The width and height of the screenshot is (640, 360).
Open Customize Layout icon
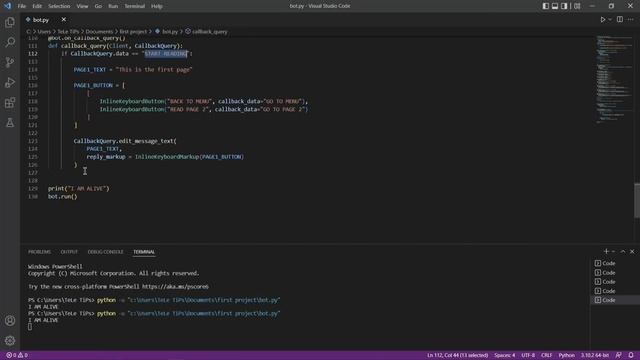tap(577, 6)
